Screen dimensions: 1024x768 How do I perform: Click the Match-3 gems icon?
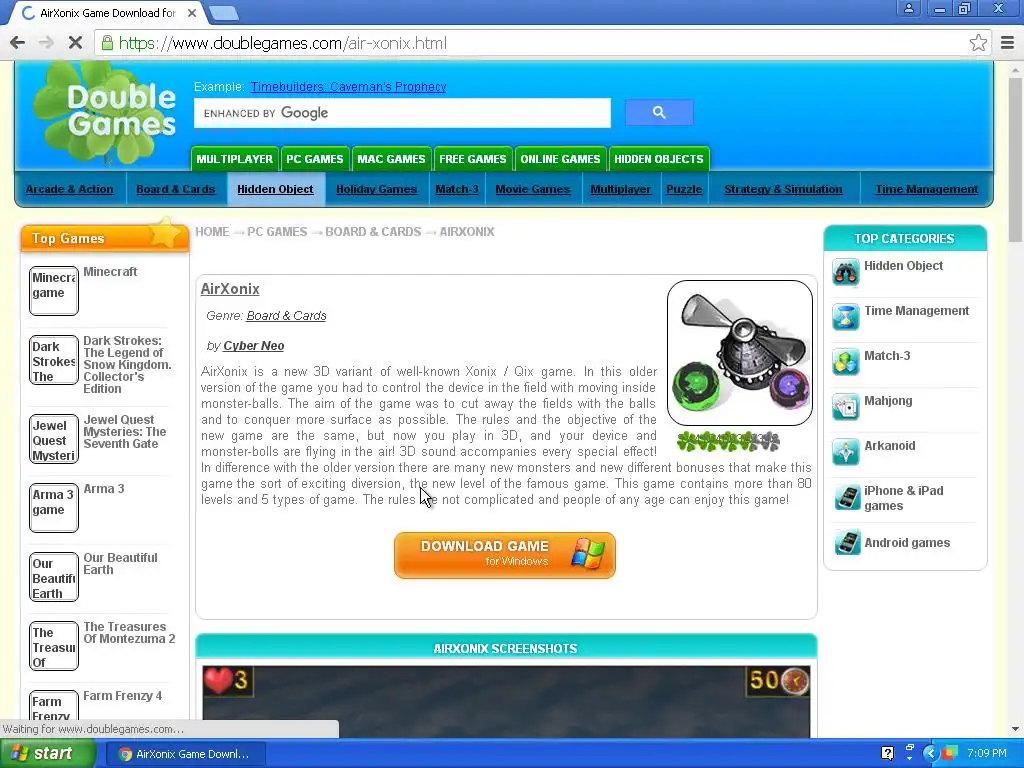(x=846, y=362)
